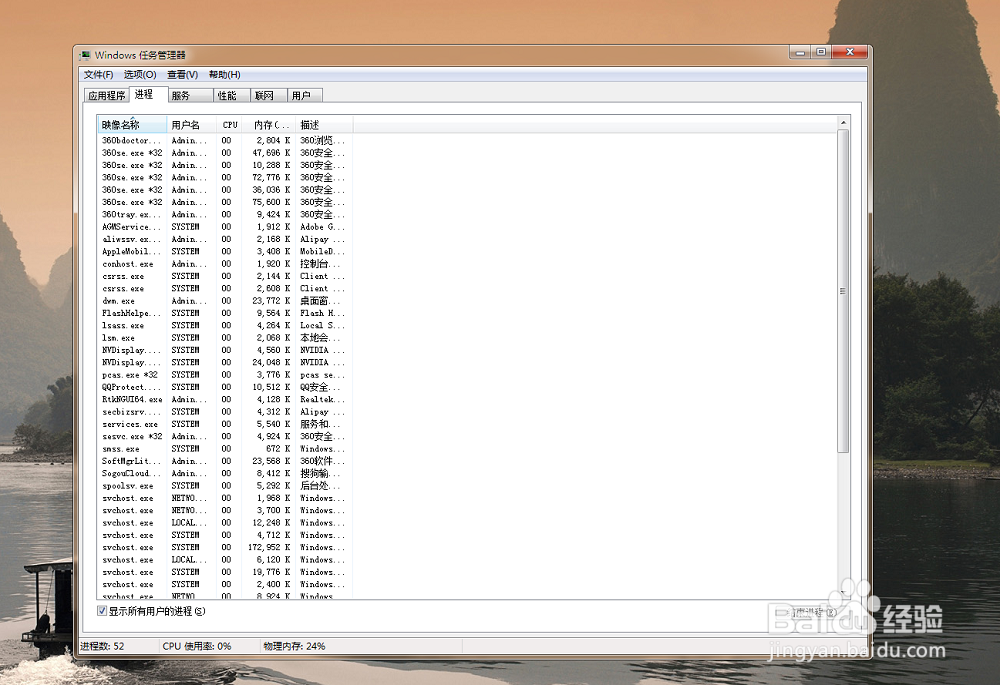1000x685 pixels.
Task: Sort by 用户名 column header
Action: (191, 125)
